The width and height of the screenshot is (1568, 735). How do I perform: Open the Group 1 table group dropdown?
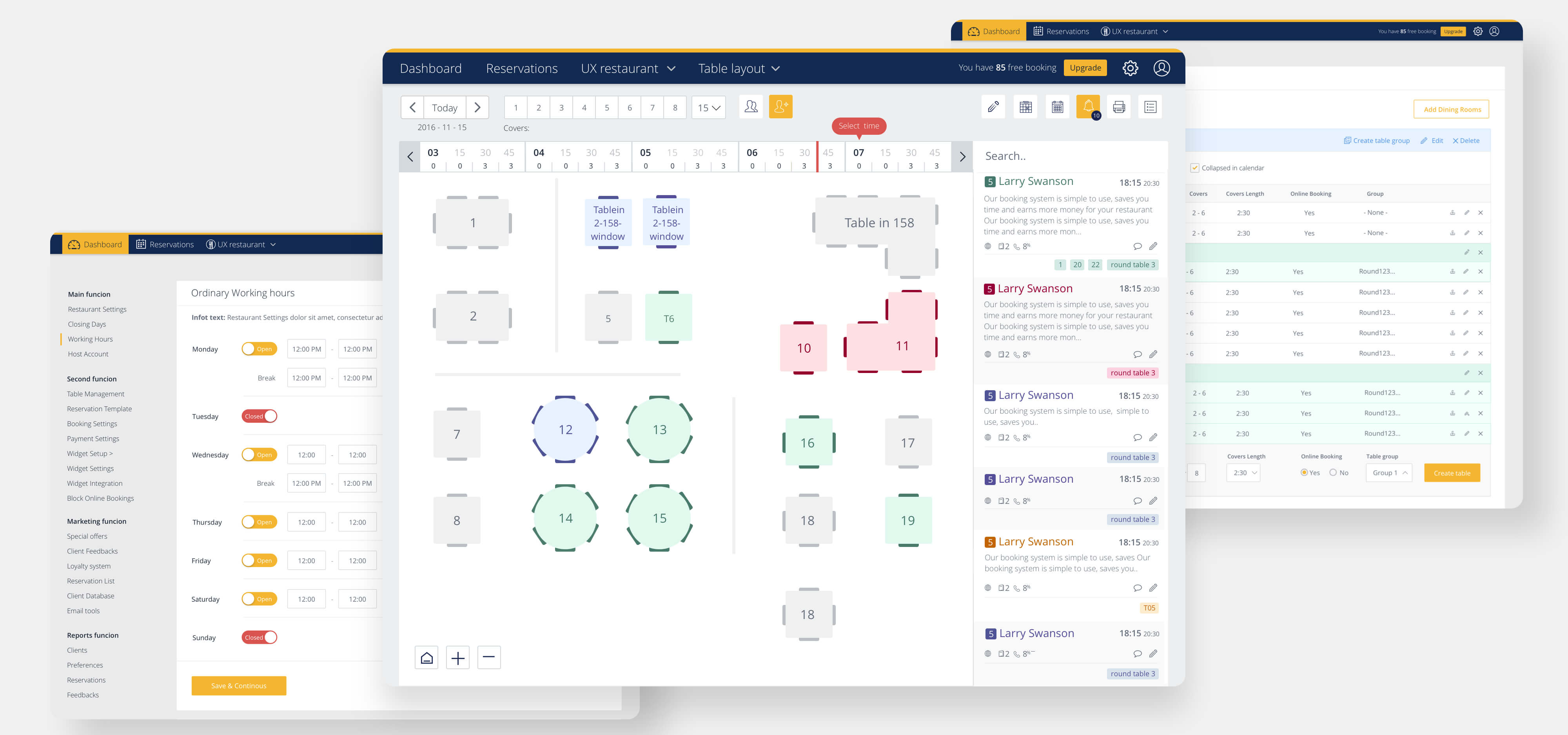1388,473
